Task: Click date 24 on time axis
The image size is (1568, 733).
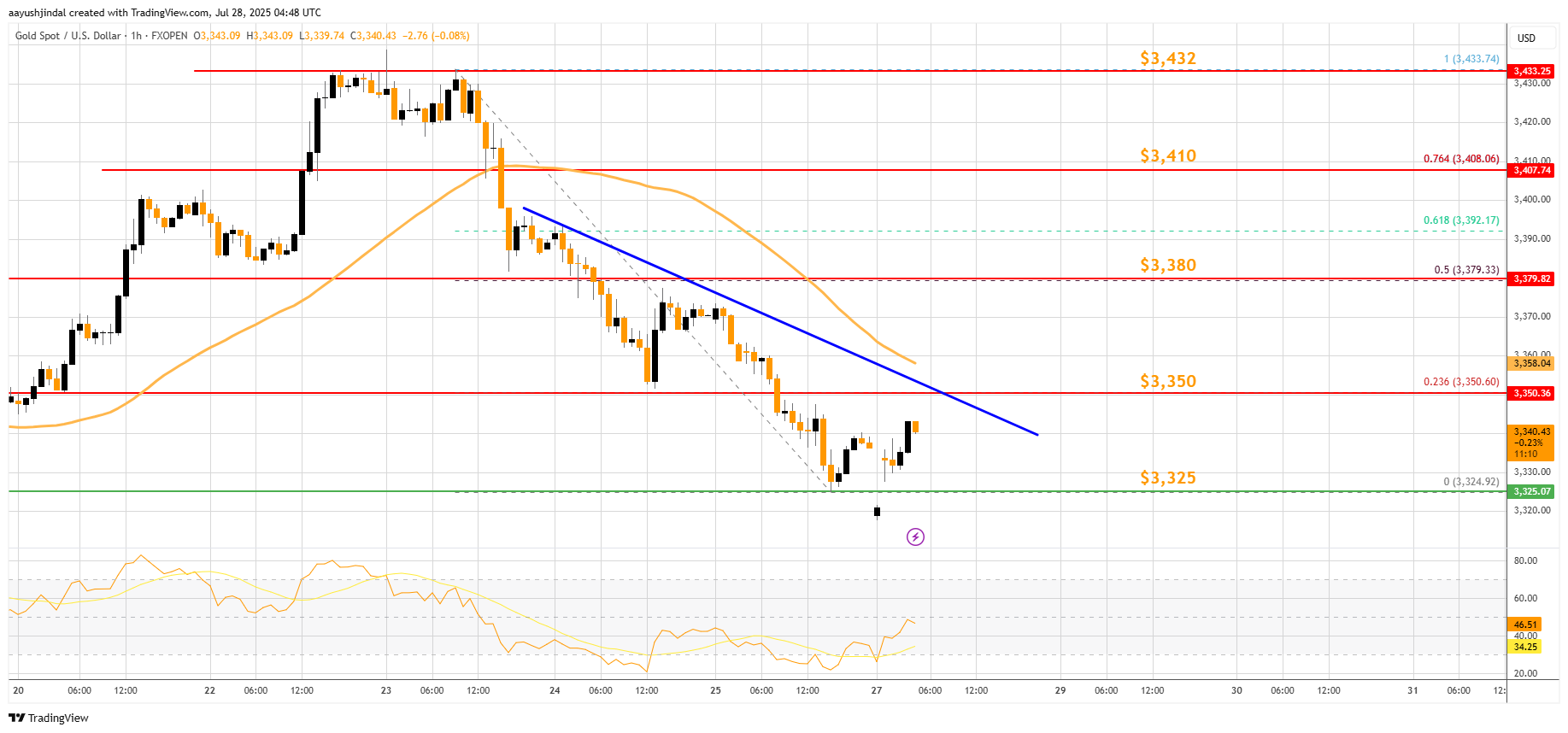Action: 555,690
